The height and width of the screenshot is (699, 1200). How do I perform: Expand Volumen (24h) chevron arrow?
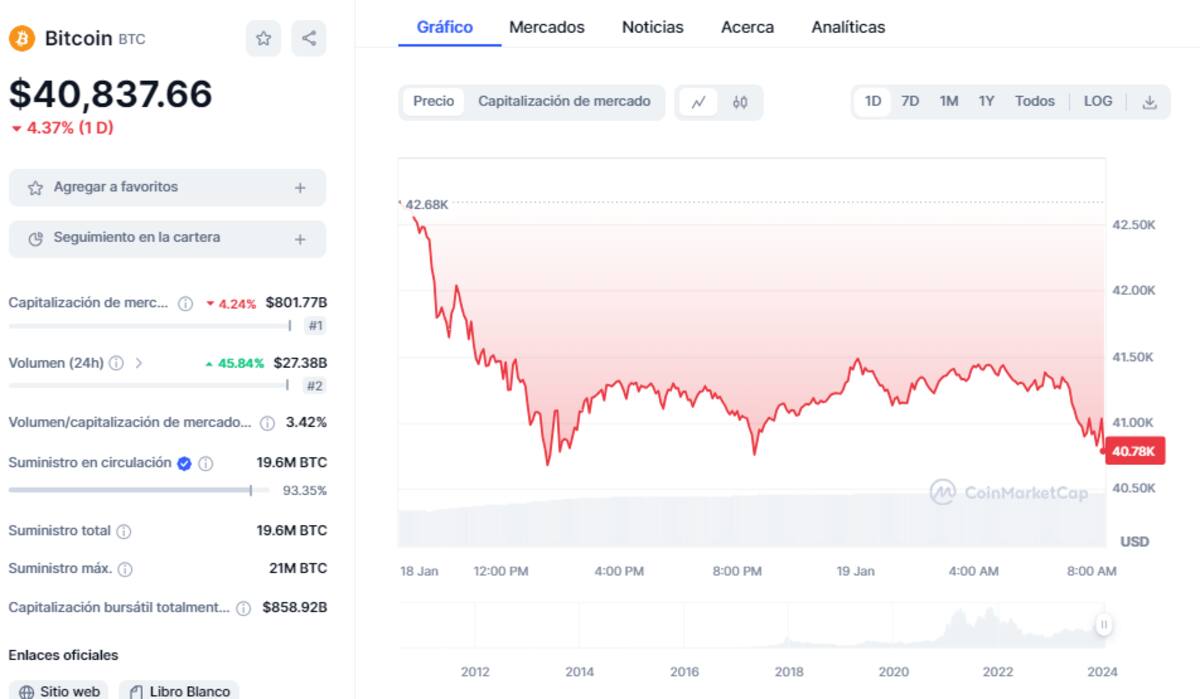pyautogui.click(x=139, y=363)
